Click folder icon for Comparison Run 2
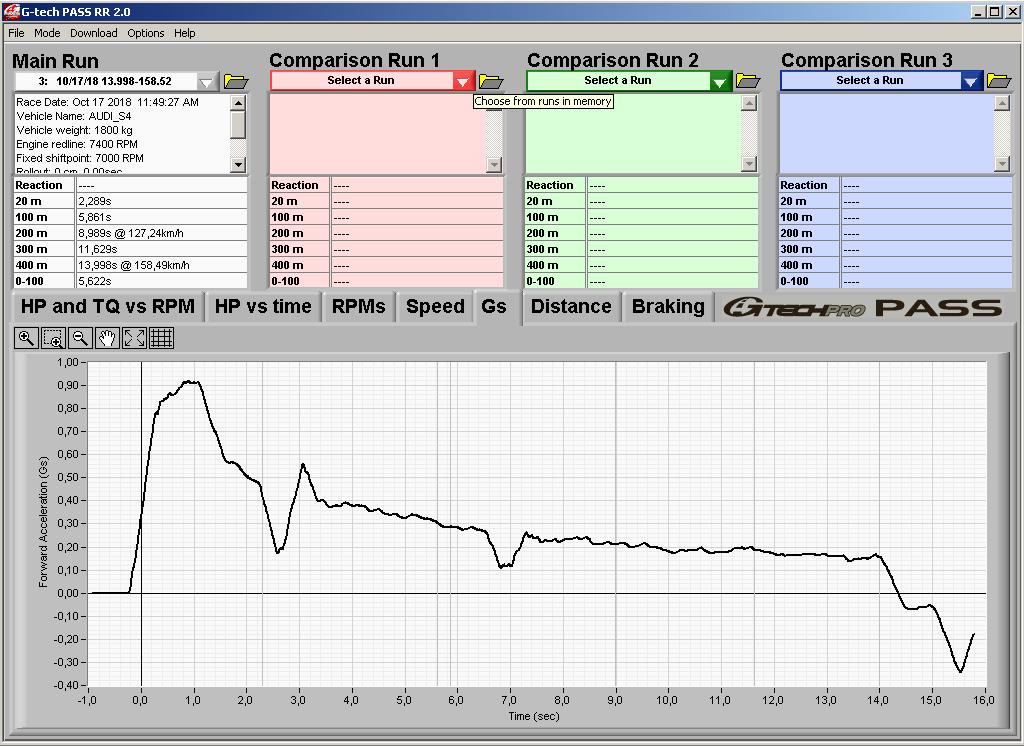Viewport: 1024px width, 746px height. pyautogui.click(x=748, y=81)
